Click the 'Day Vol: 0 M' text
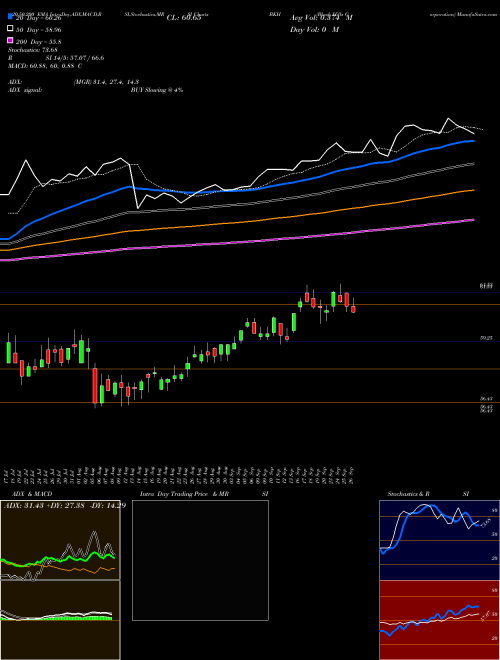The width and height of the screenshot is (500, 660). coord(314,29)
